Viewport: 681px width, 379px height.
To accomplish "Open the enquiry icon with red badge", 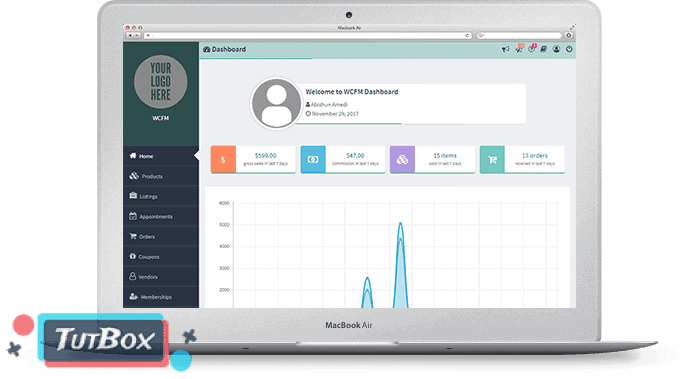I will (x=532, y=49).
